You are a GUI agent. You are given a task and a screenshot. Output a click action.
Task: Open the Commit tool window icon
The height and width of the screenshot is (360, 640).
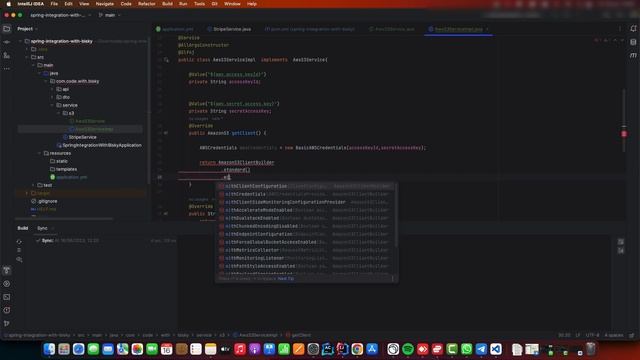coord(7,42)
